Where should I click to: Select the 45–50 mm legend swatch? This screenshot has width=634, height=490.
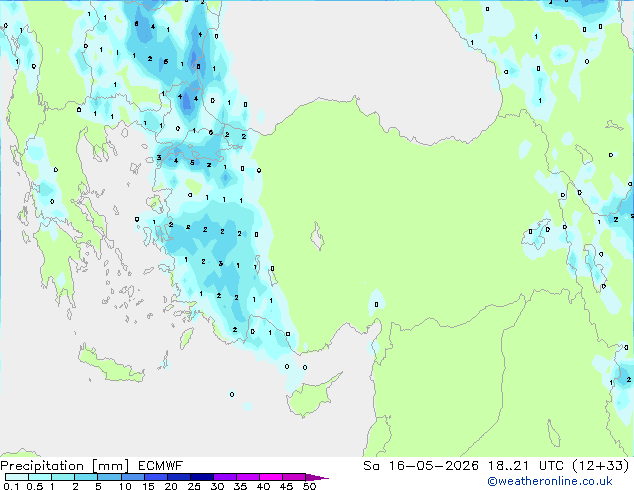(x=294, y=477)
